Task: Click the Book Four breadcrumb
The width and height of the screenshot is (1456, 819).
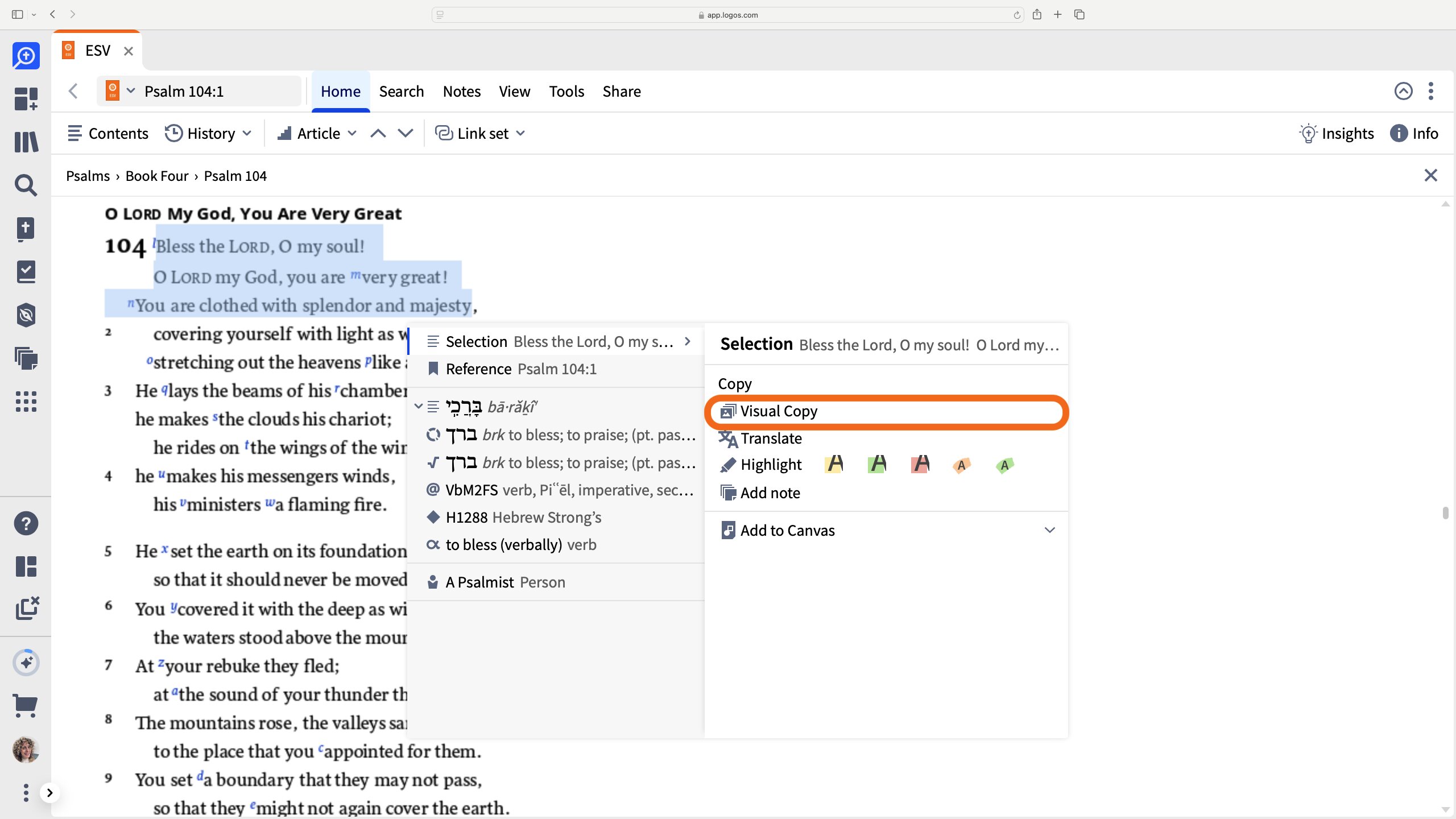Action: [157, 176]
